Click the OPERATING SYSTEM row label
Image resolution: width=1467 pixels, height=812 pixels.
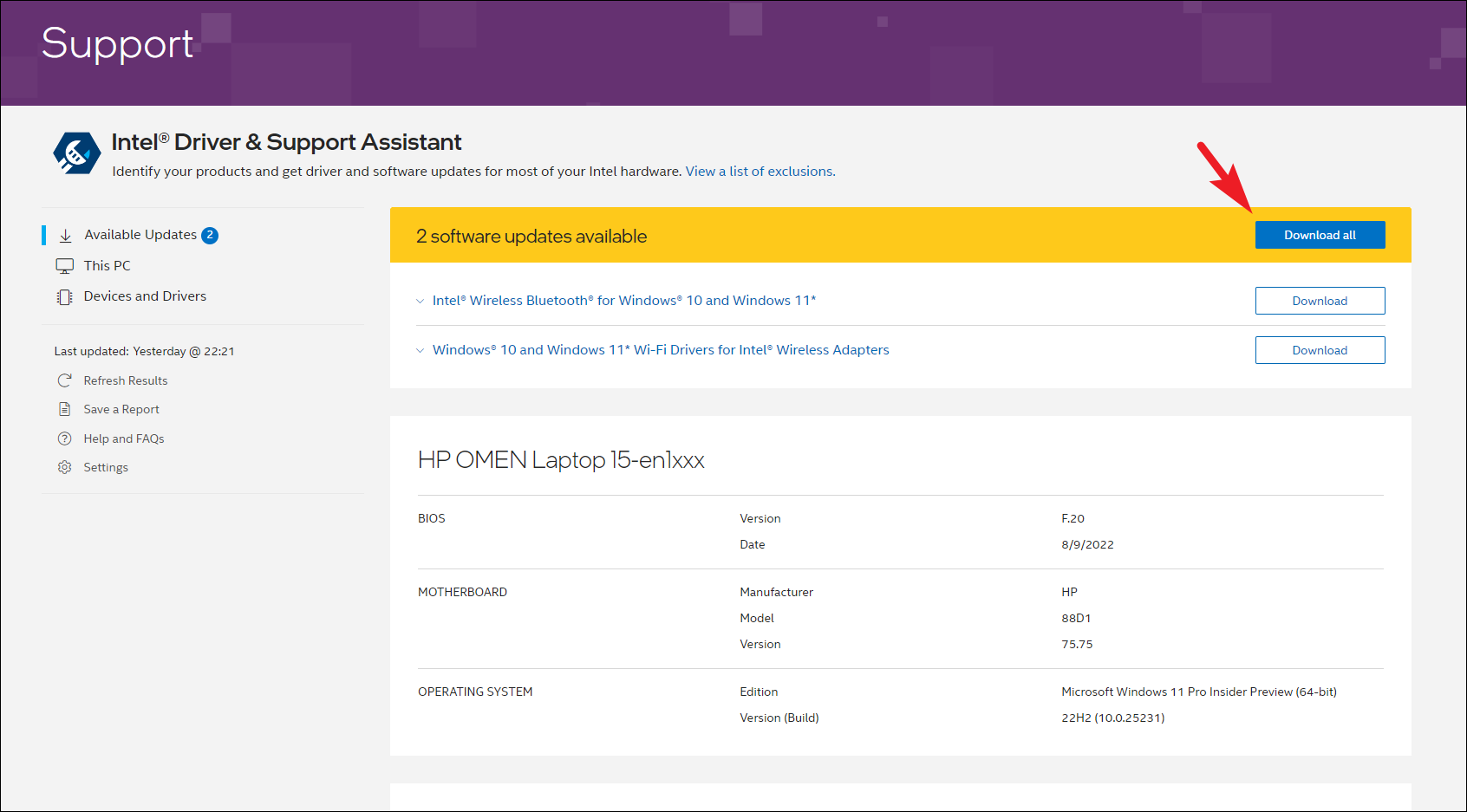pos(475,692)
